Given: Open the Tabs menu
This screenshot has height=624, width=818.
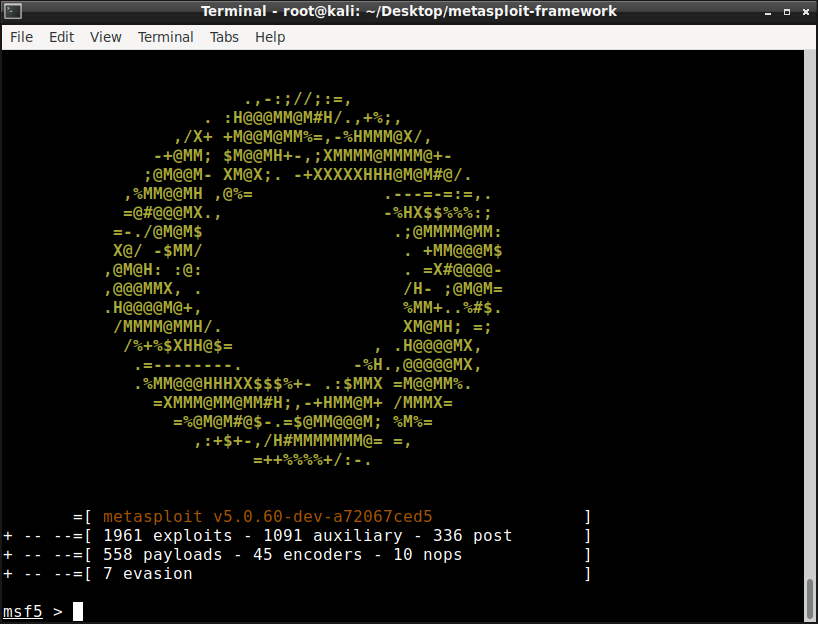Looking at the screenshot, I should click(x=224, y=37).
